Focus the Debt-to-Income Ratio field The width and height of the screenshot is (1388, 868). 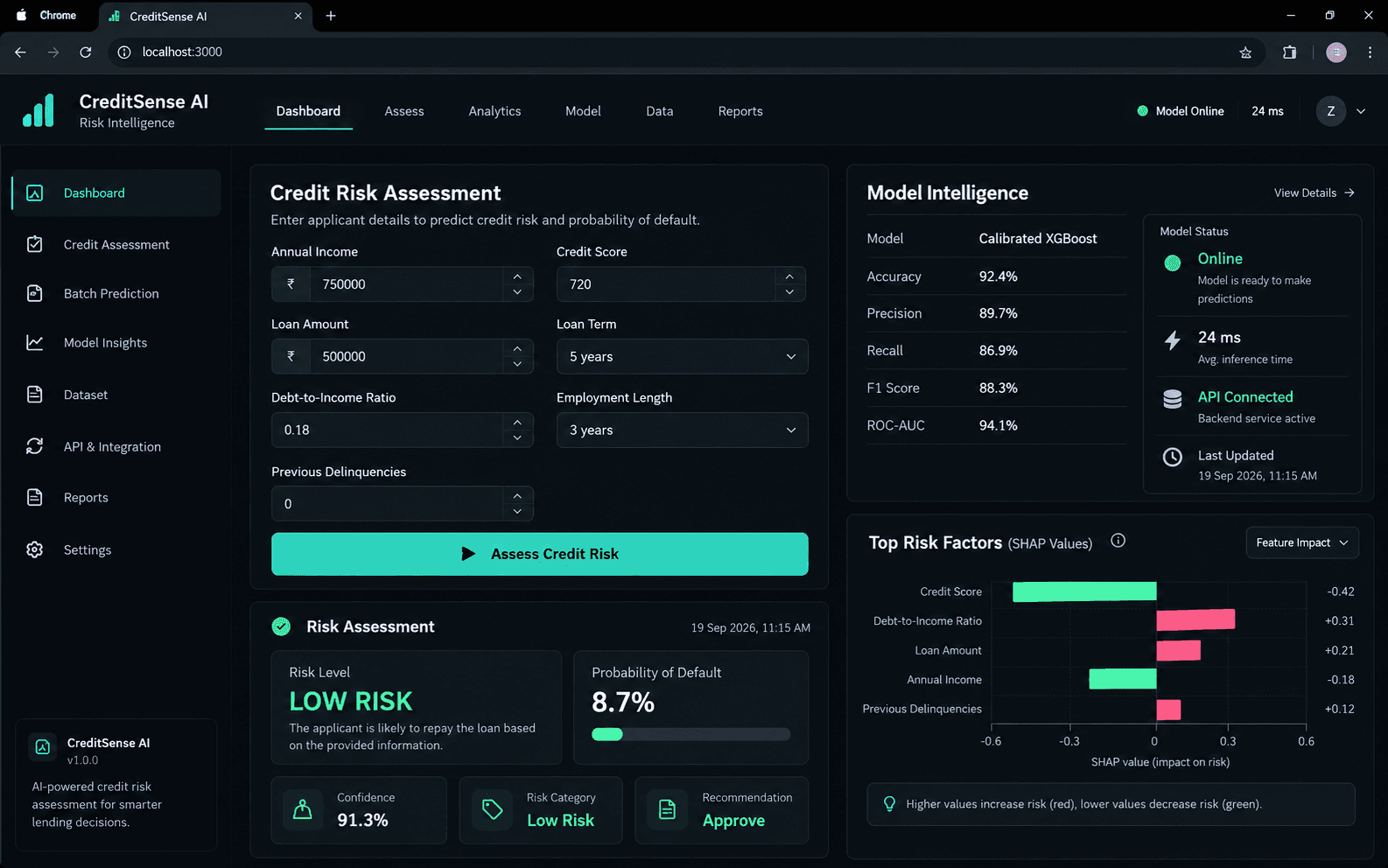[402, 430]
